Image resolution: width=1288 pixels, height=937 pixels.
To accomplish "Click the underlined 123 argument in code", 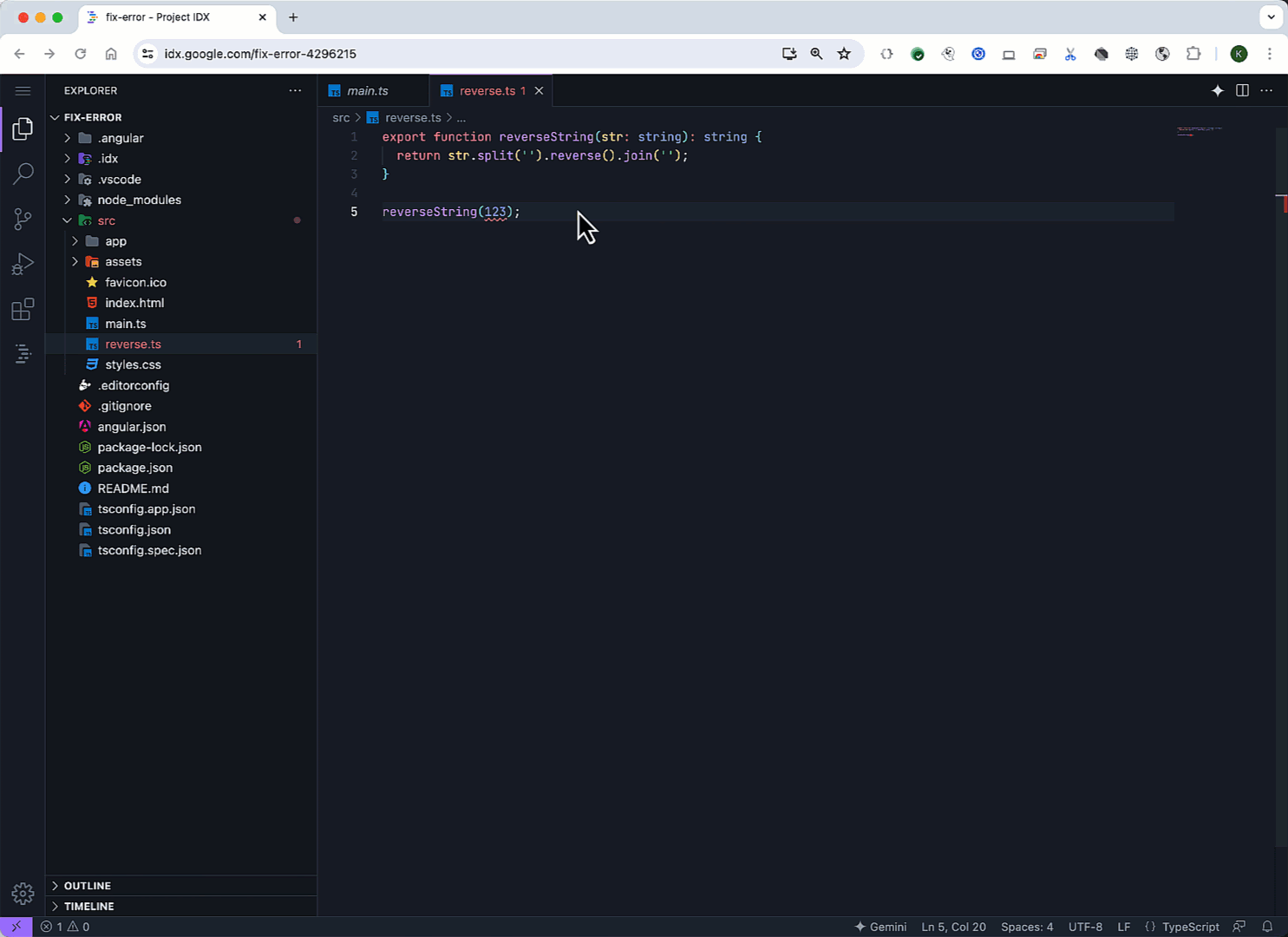I will 495,212.
